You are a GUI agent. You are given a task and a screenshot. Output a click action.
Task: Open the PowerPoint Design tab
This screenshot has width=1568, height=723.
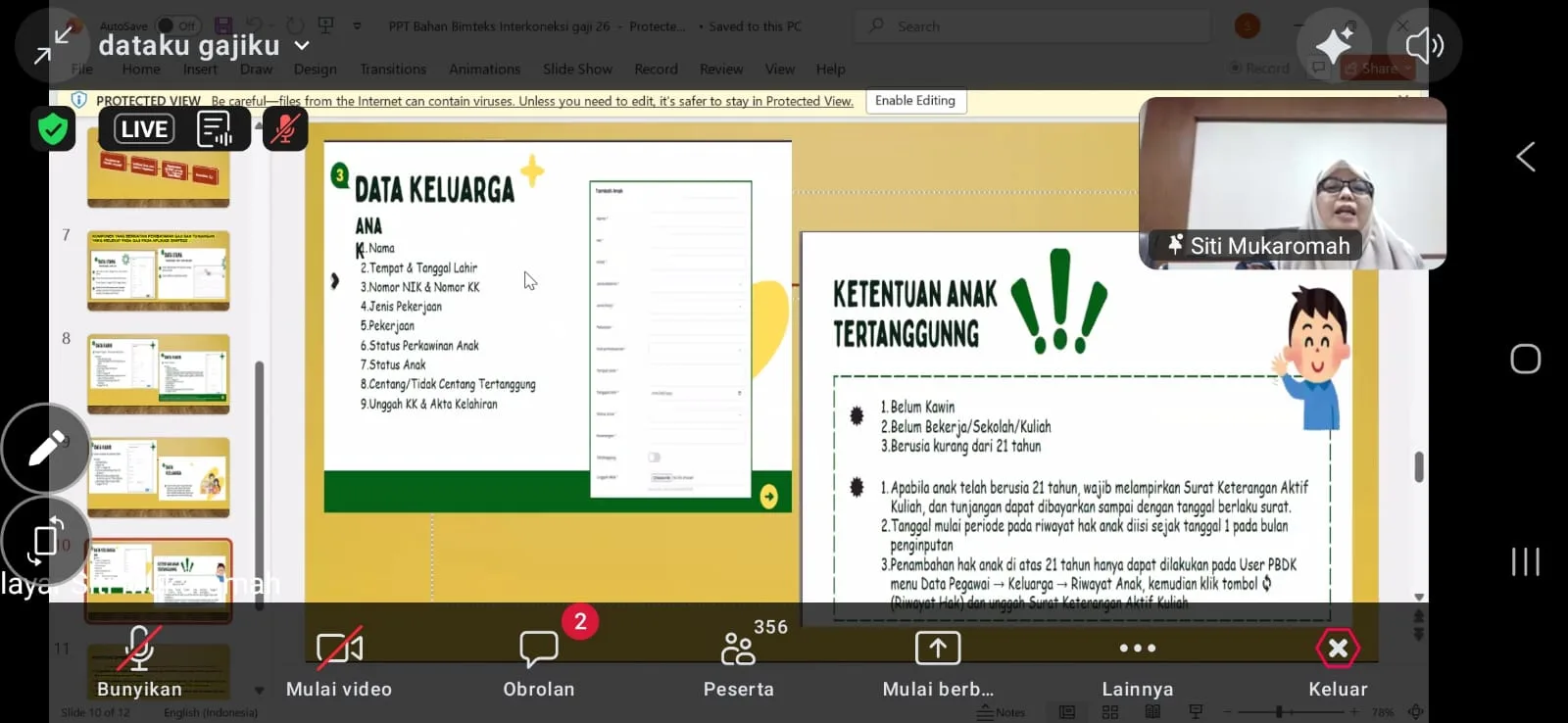pyautogui.click(x=315, y=70)
